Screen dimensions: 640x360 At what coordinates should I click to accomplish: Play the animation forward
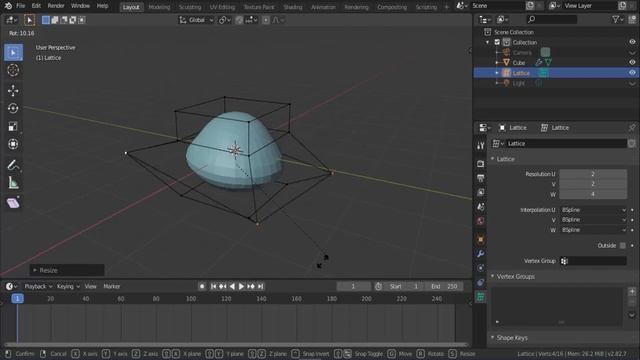(241, 287)
